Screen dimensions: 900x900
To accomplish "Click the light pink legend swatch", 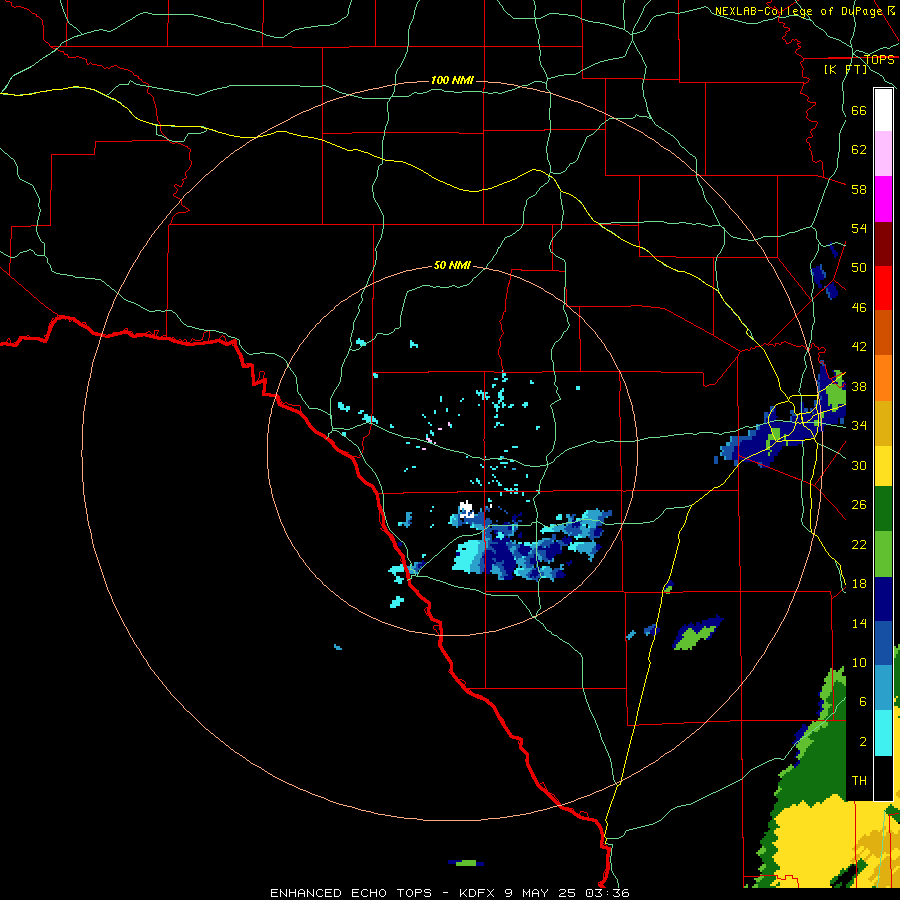I will pos(883,154).
